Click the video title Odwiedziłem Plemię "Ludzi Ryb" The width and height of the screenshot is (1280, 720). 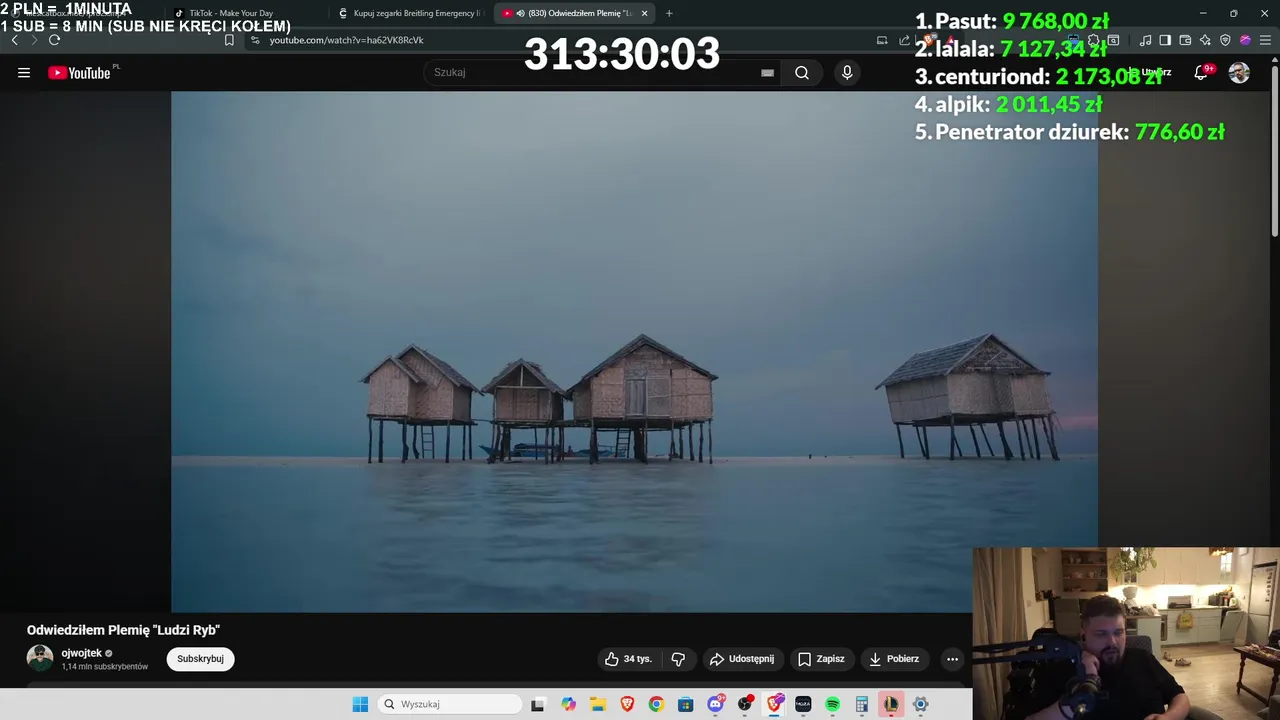[123, 630]
